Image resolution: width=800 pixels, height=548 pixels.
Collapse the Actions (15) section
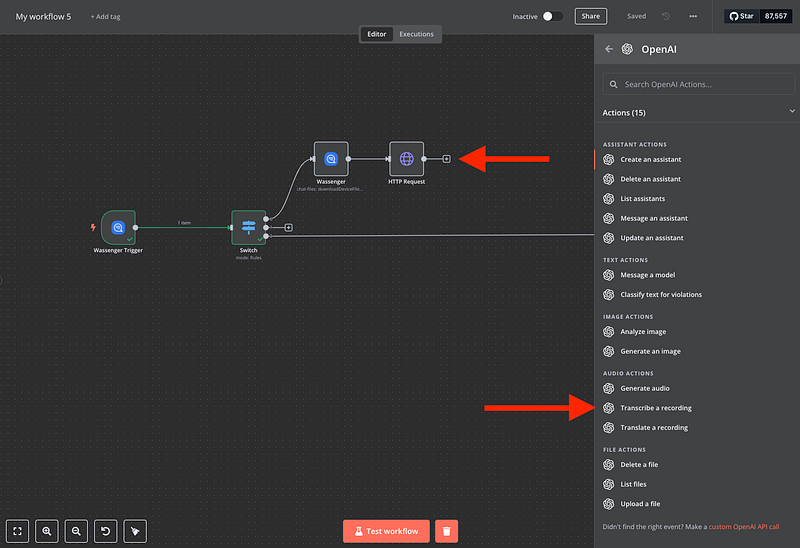(792, 112)
